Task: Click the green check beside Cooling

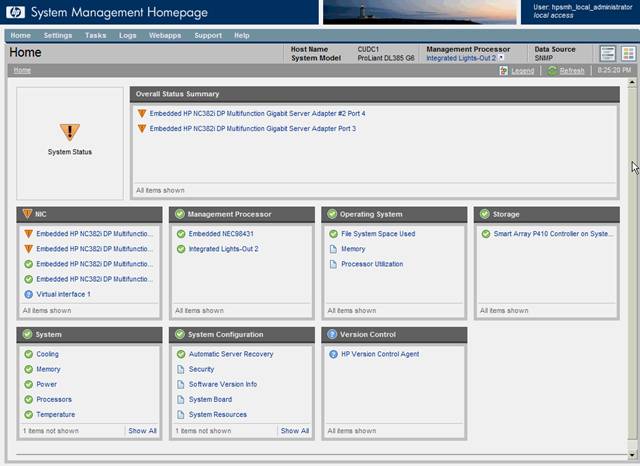Action: (29, 354)
